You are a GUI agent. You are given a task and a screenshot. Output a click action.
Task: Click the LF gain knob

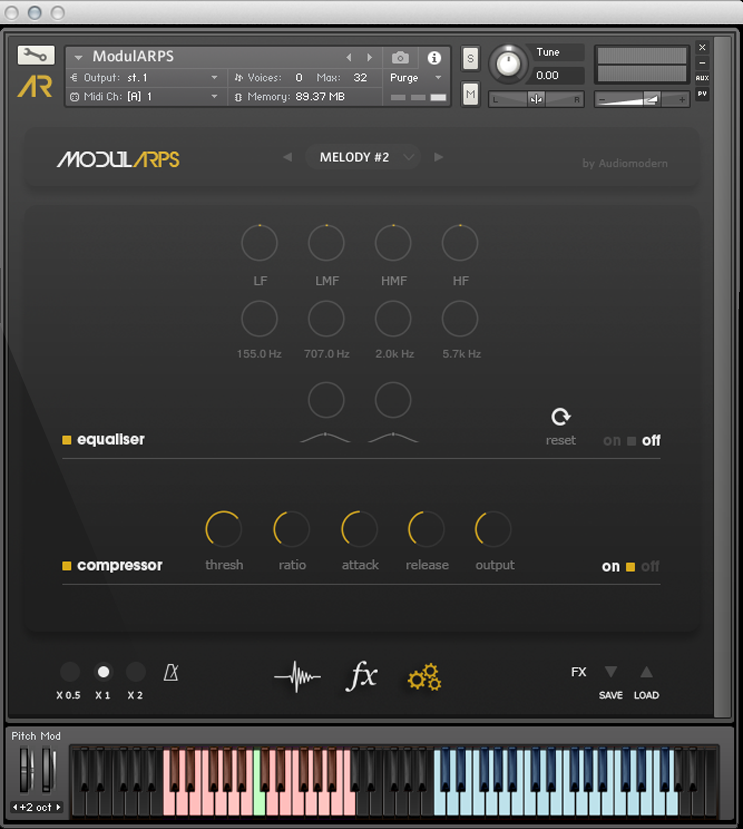tap(259, 243)
